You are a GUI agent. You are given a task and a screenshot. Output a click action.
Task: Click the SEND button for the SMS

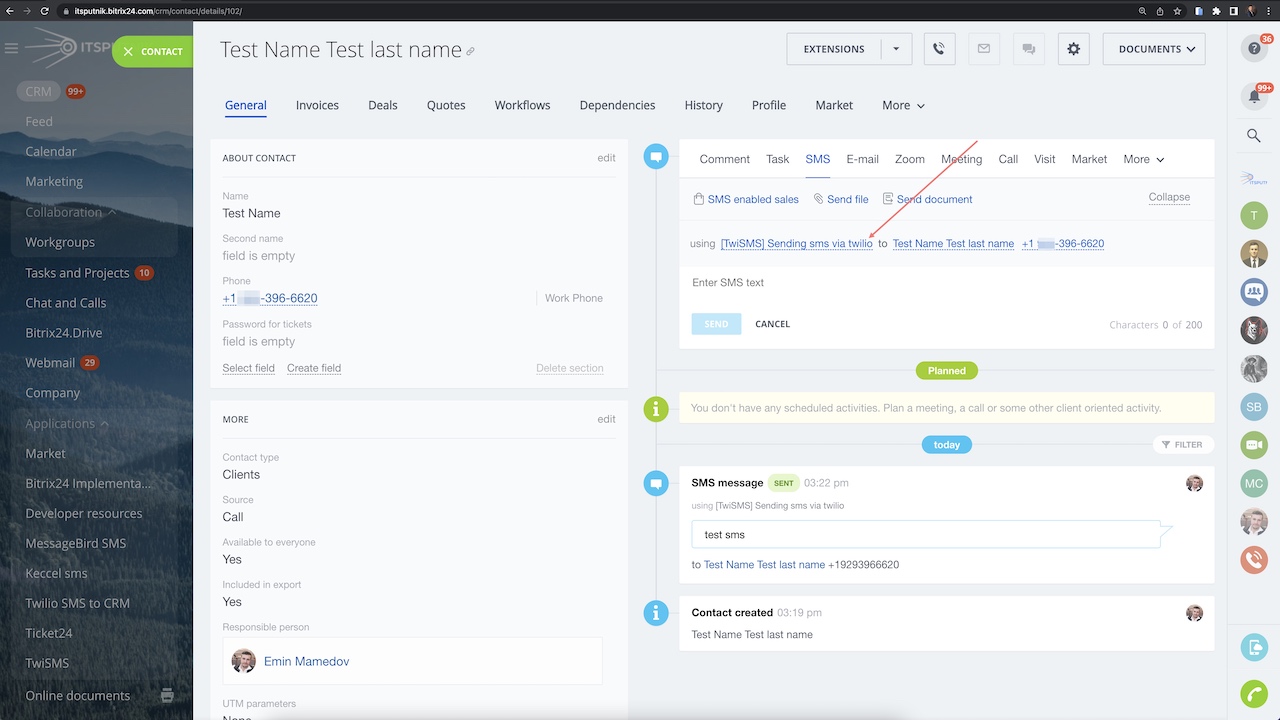pyautogui.click(x=716, y=324)
